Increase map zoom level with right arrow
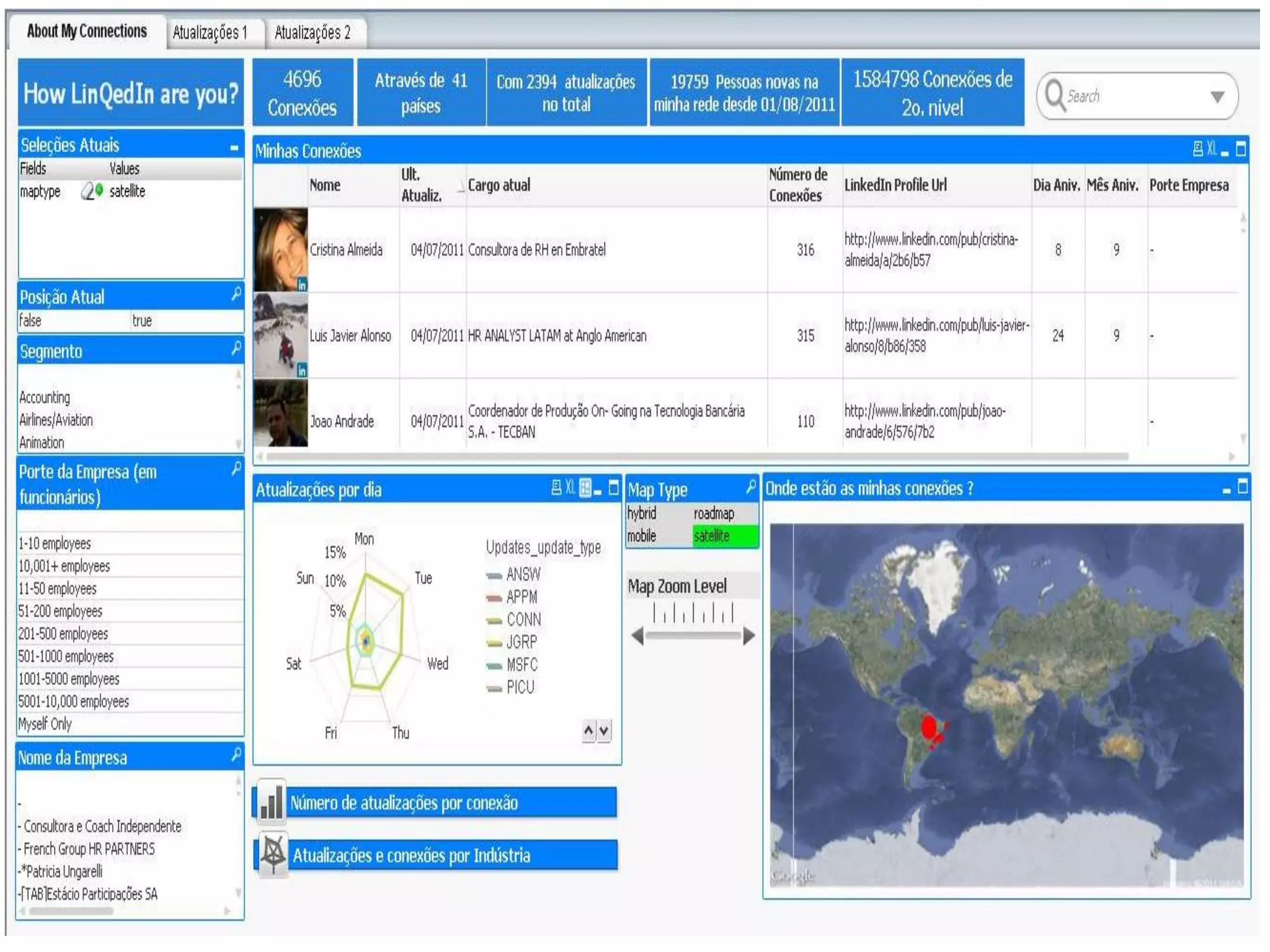This screenshot has height=952, width=1270. [749, 635]
